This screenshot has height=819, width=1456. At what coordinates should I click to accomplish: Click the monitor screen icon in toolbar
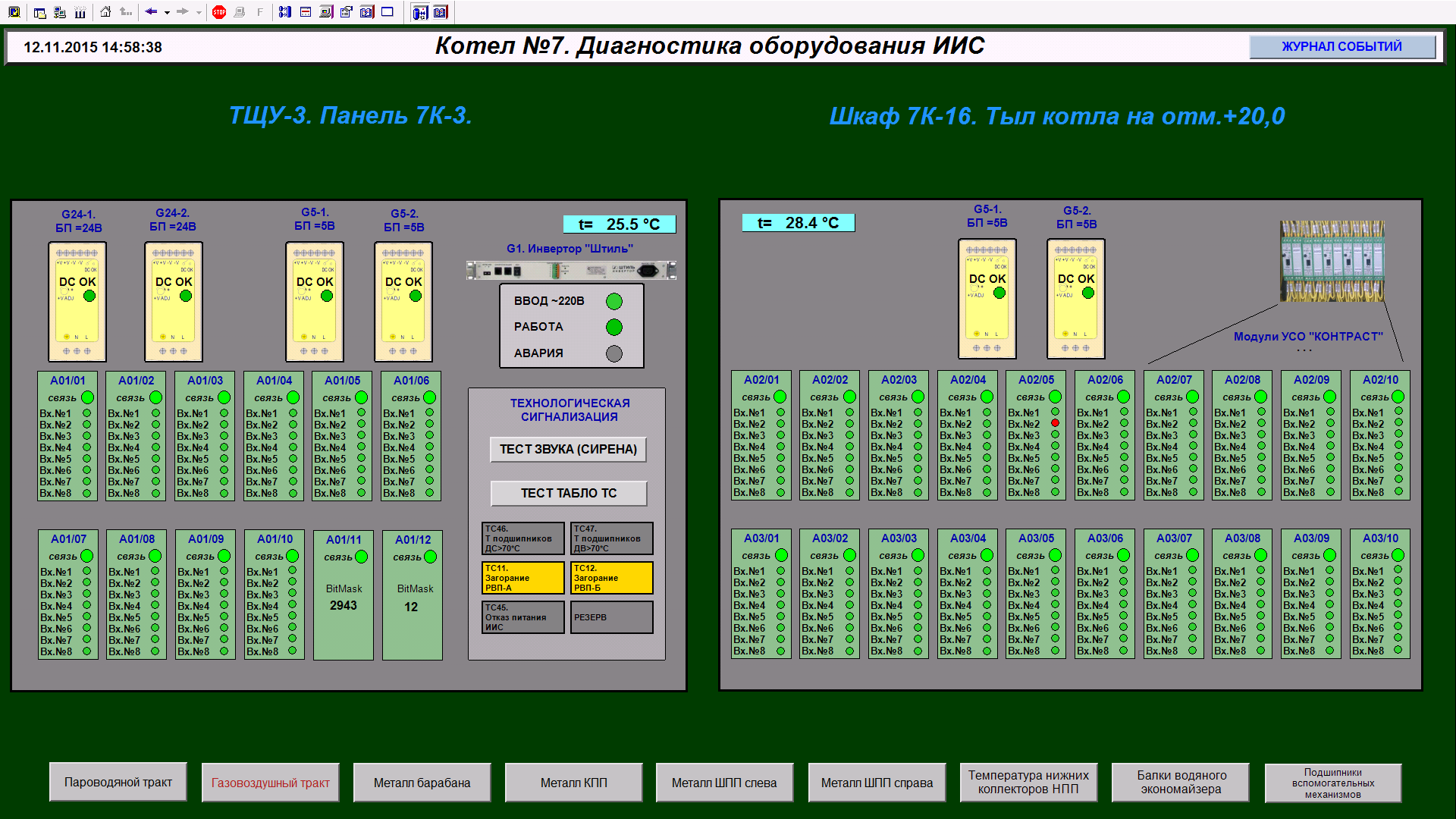pyautogui.click(x=14, y=12)
